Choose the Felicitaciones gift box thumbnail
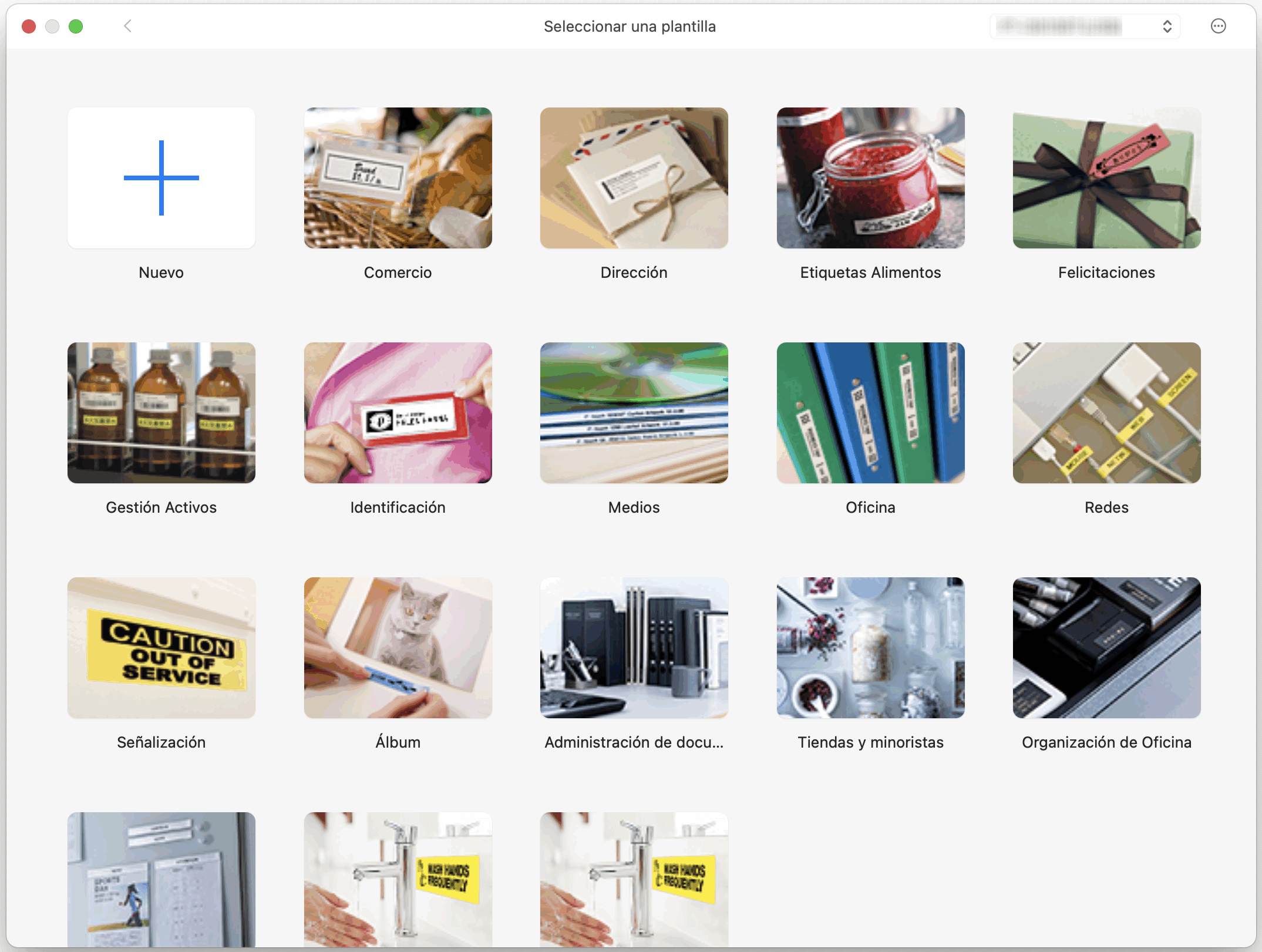 click(1107, 178)
